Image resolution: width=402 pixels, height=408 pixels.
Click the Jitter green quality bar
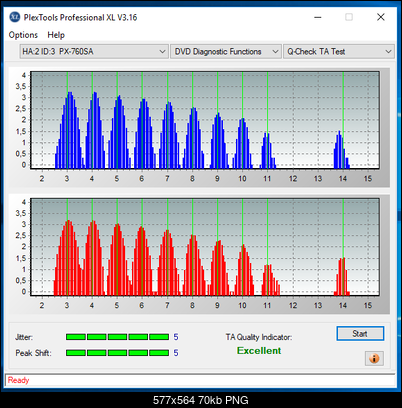117,337
